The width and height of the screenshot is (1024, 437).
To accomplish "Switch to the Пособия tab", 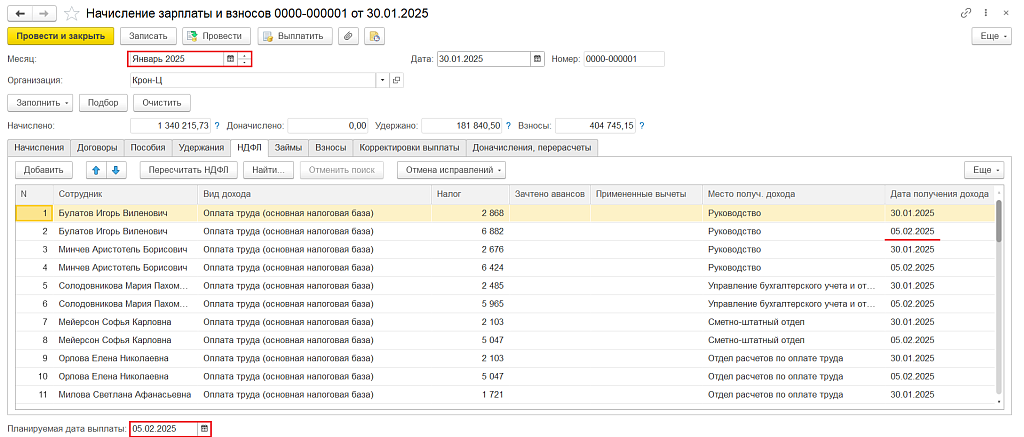I will (x=148, y=148).
